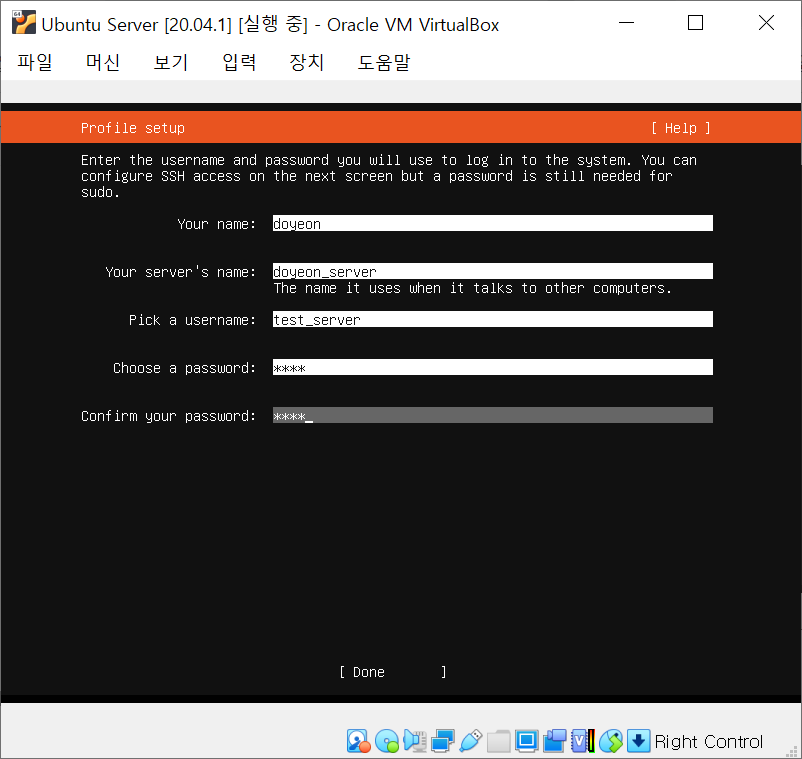802x759 pixels.
Task: Maximize the VirtualBox window
Action: (695, 23)
